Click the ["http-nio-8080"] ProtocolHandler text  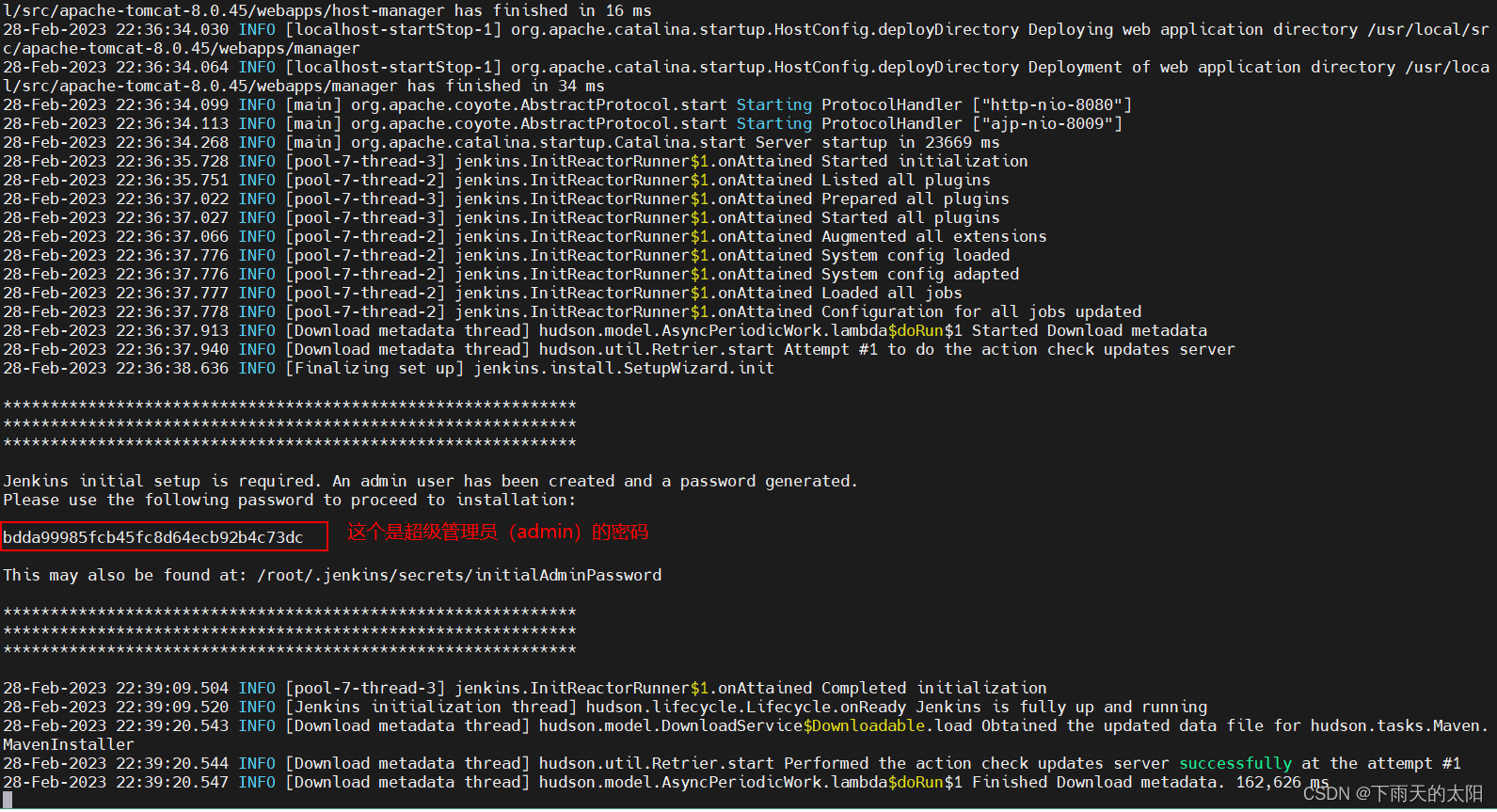1052,104
